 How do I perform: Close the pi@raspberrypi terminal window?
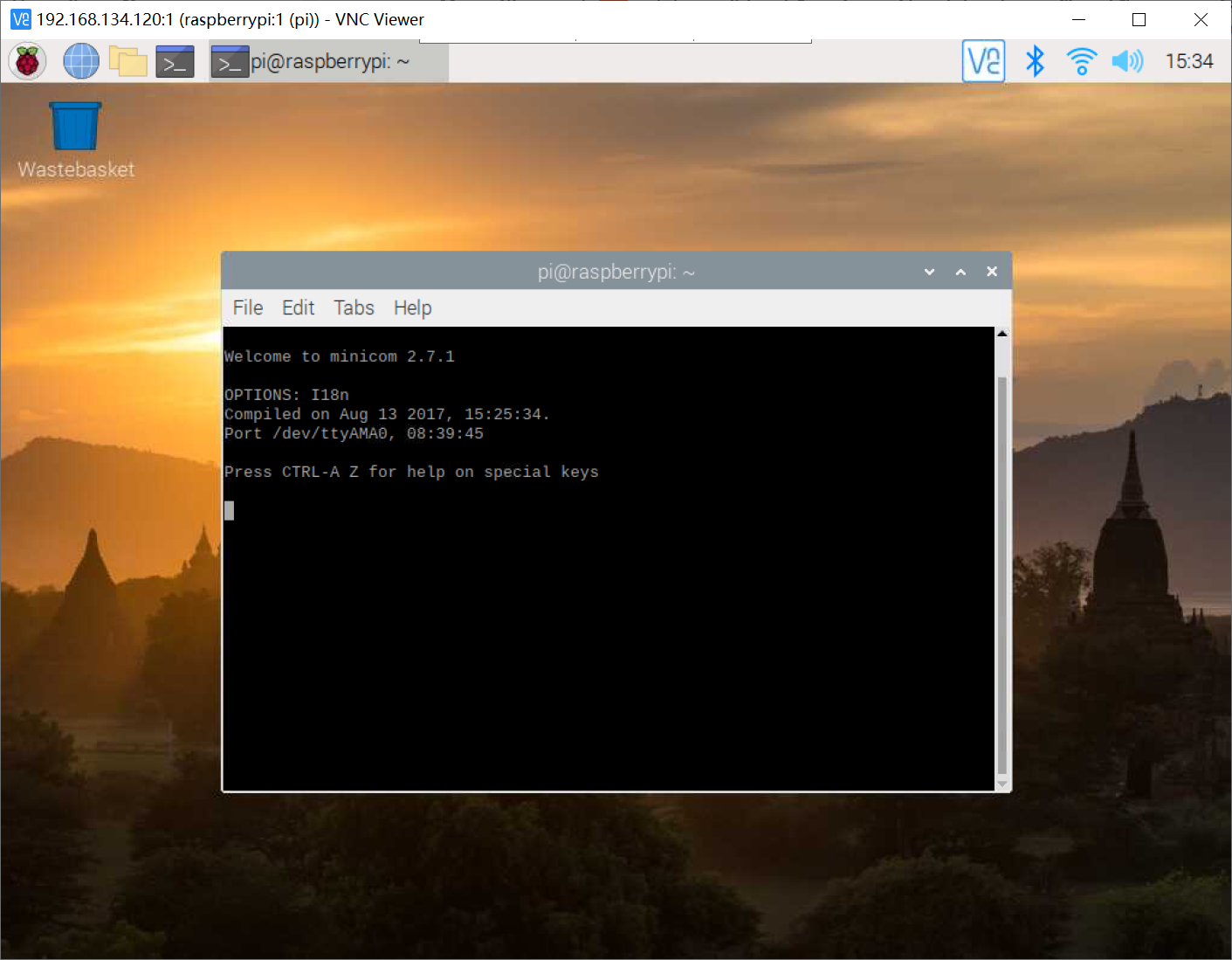(992, 272)
